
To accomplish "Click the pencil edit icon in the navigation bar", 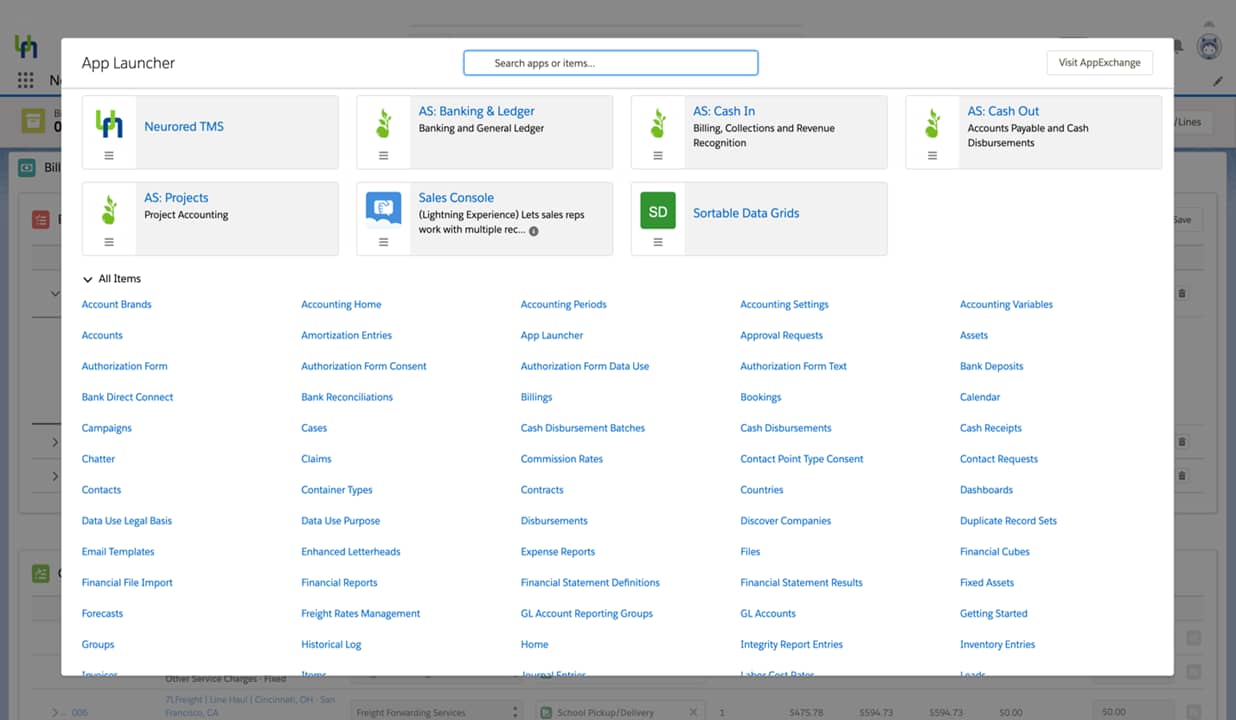I will click(1218, 81).
